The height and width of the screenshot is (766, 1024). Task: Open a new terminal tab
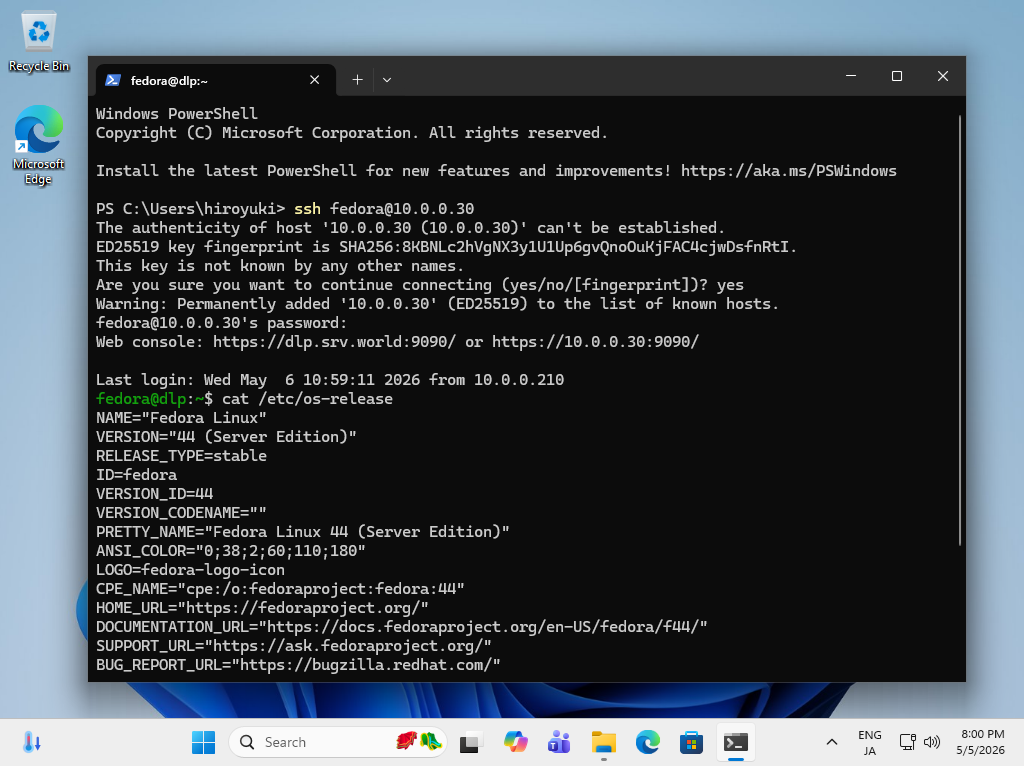click(x=357, y=80)
